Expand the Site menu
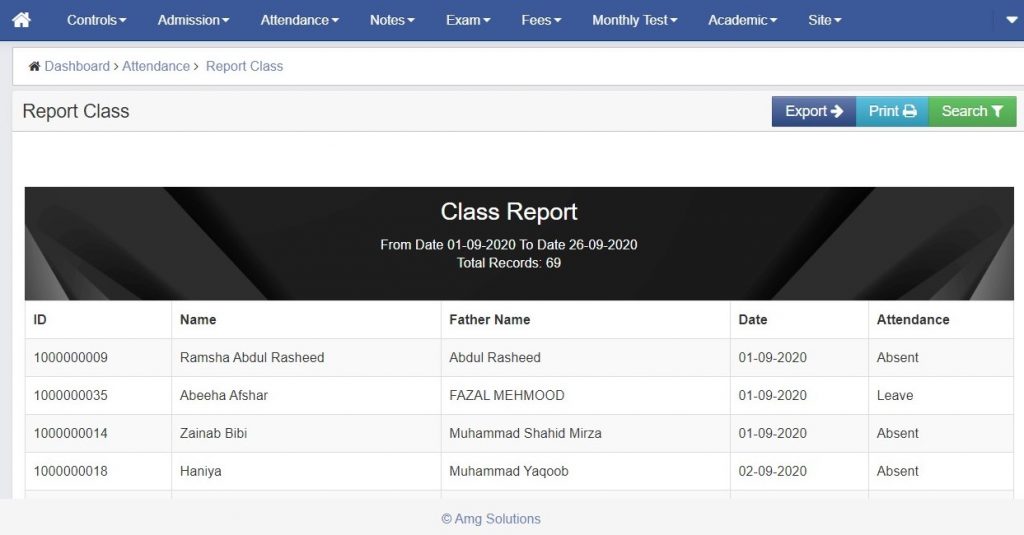Viewport: 1024px width, 535px height. pyautogui.click(x=825, y=20)
